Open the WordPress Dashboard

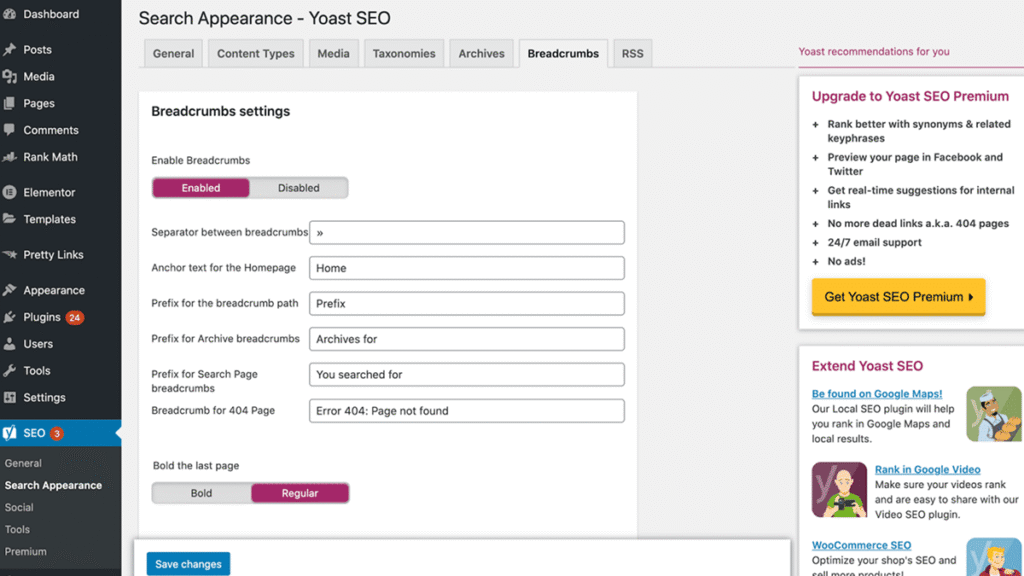[48, 14]
